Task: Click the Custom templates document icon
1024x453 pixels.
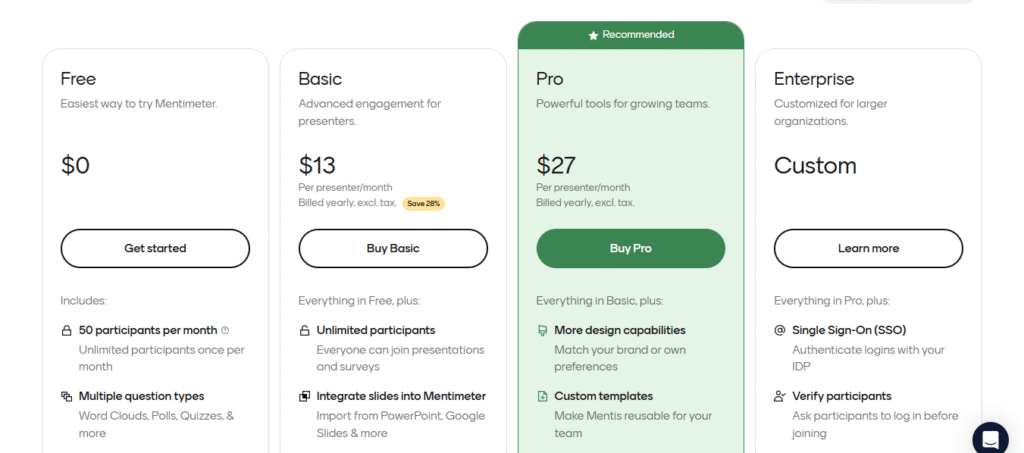Action: [x=542, y=396]
